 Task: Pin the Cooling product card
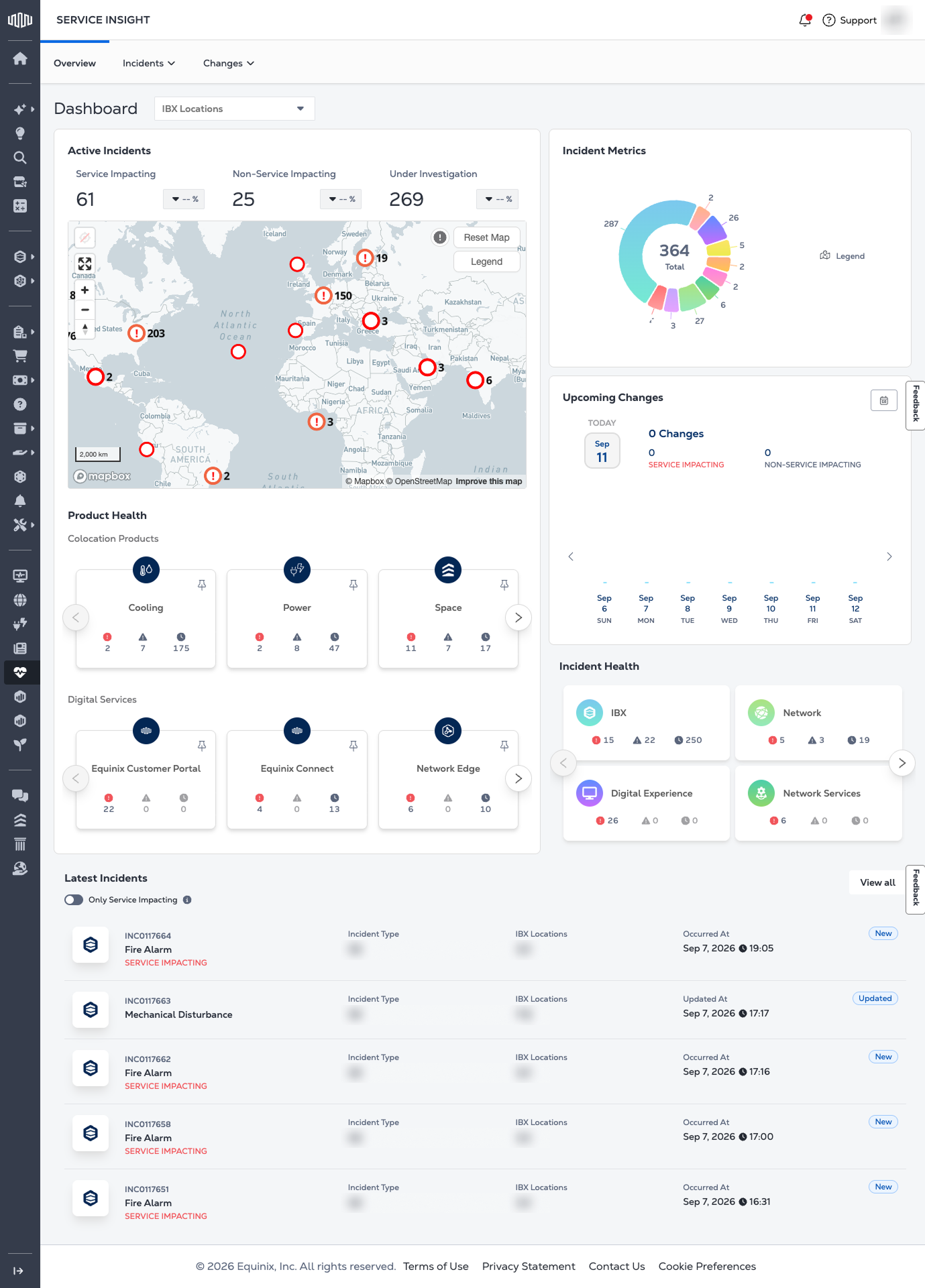click(202, 585)
